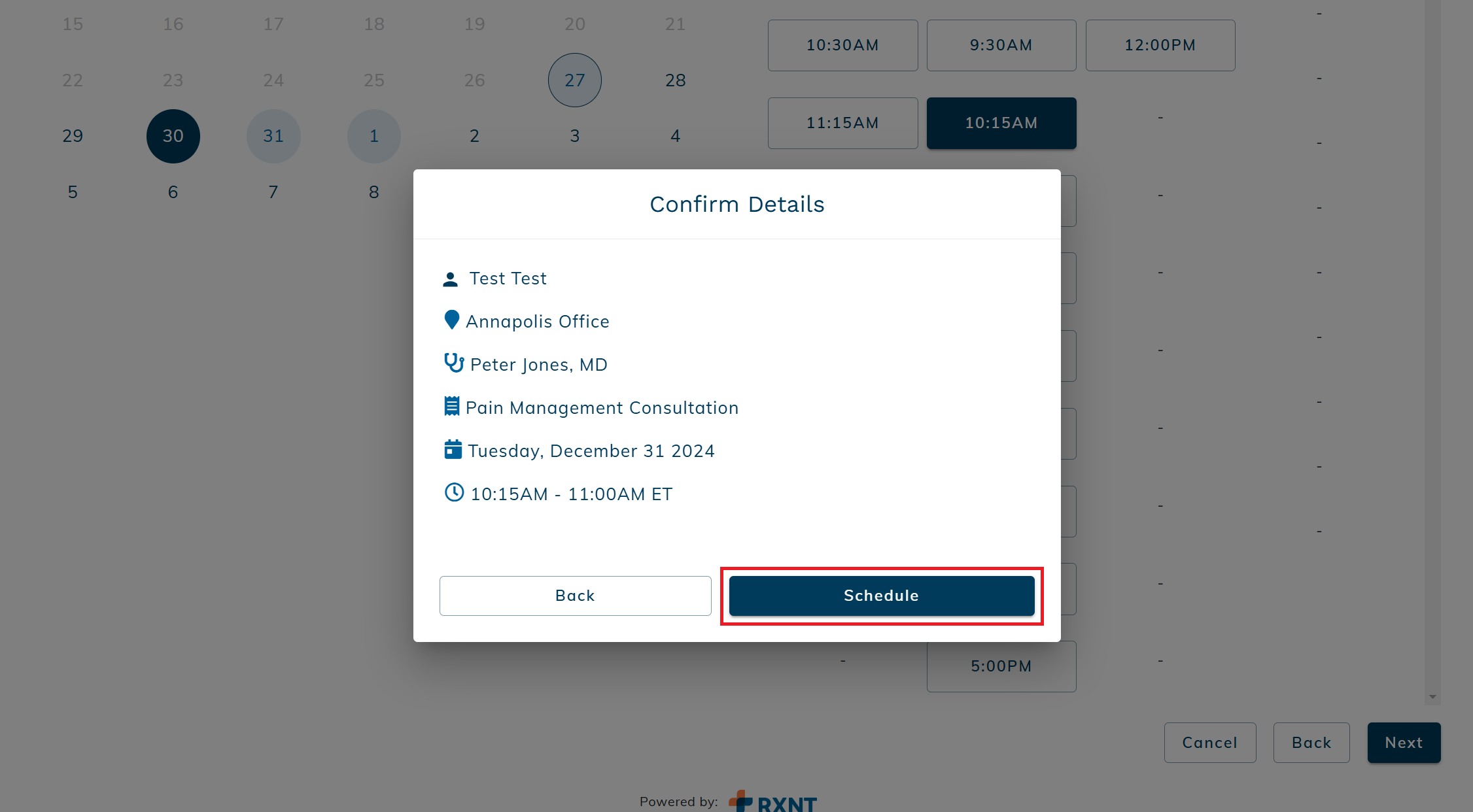Pick the 12:00PM time slot
Screen dimensions: 1473x812
pyautogui.click(x=1160, y=45)
